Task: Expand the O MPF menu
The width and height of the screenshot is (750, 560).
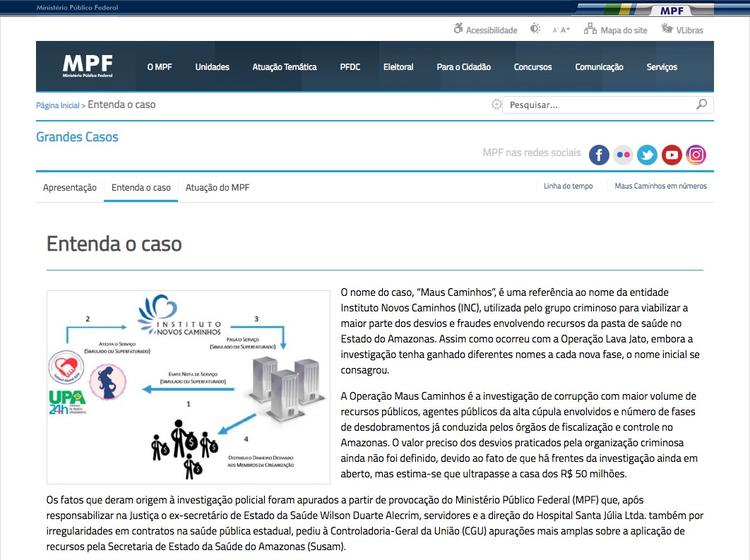Action: coord(159,67)
